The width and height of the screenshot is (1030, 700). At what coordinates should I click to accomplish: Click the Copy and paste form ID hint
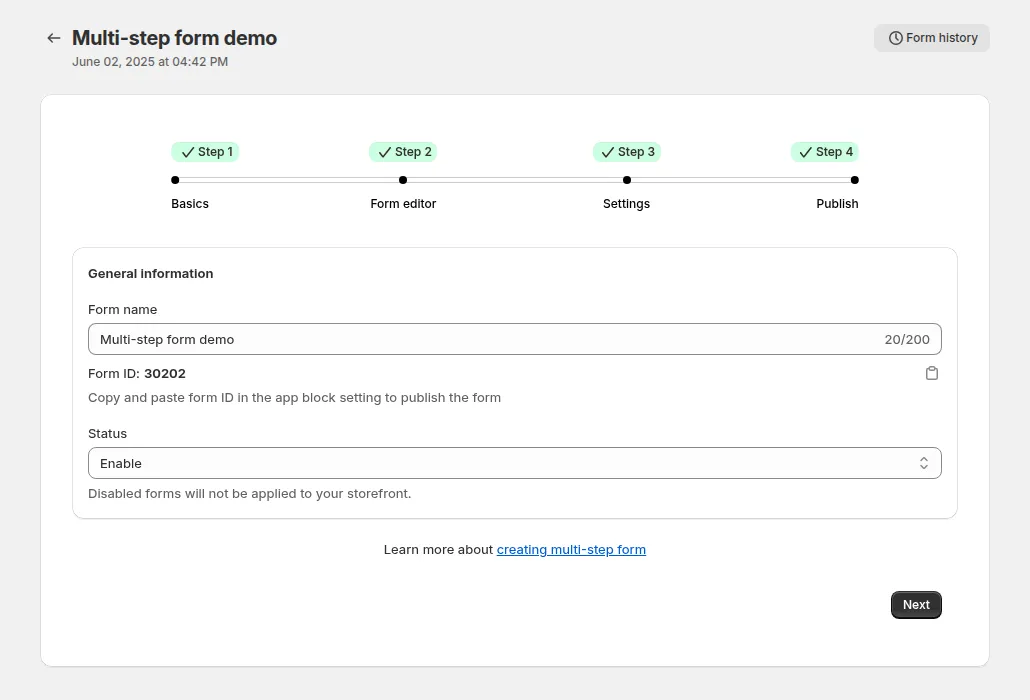click(x=294, y=398)
